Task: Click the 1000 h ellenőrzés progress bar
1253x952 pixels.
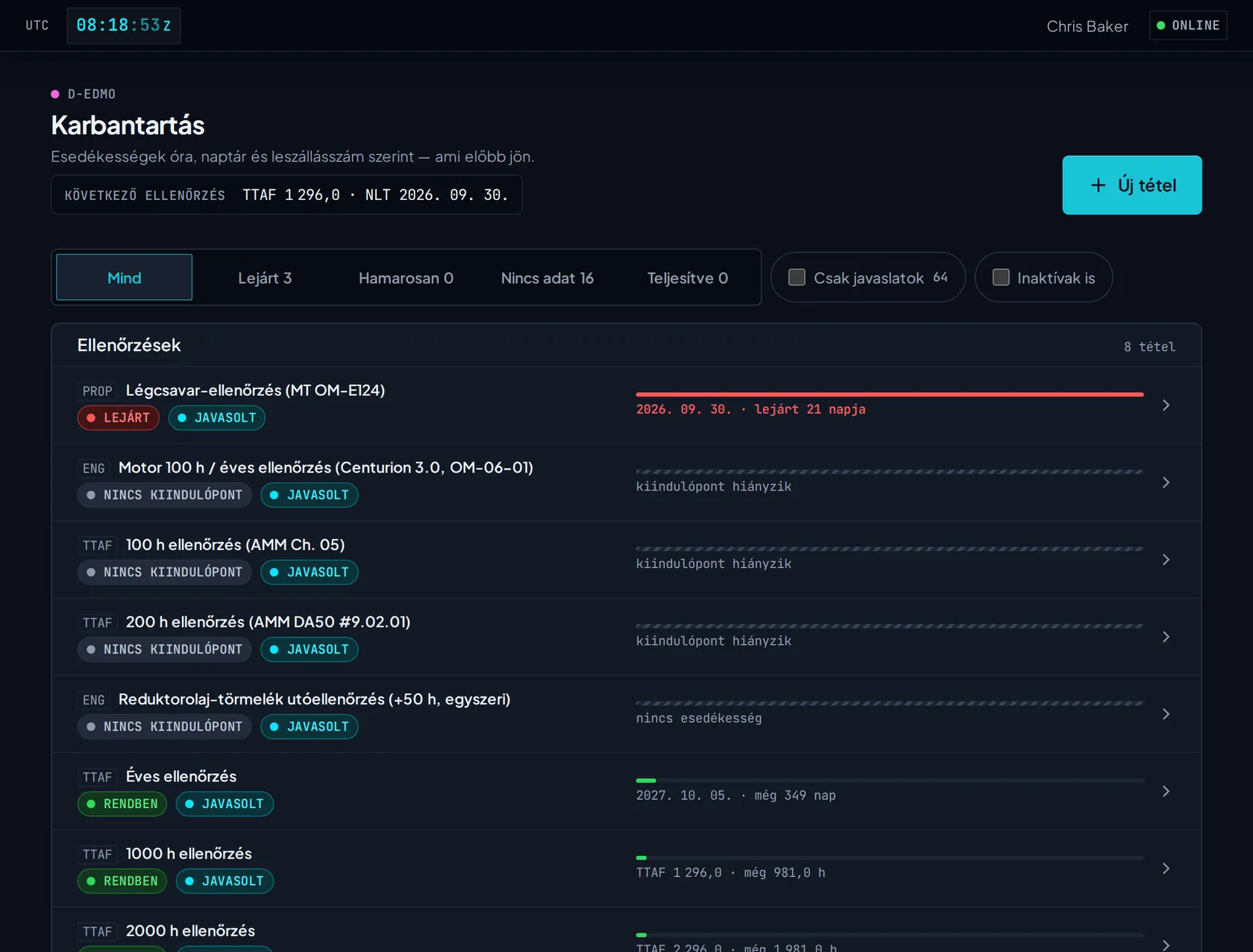Action: coord(889,858)
